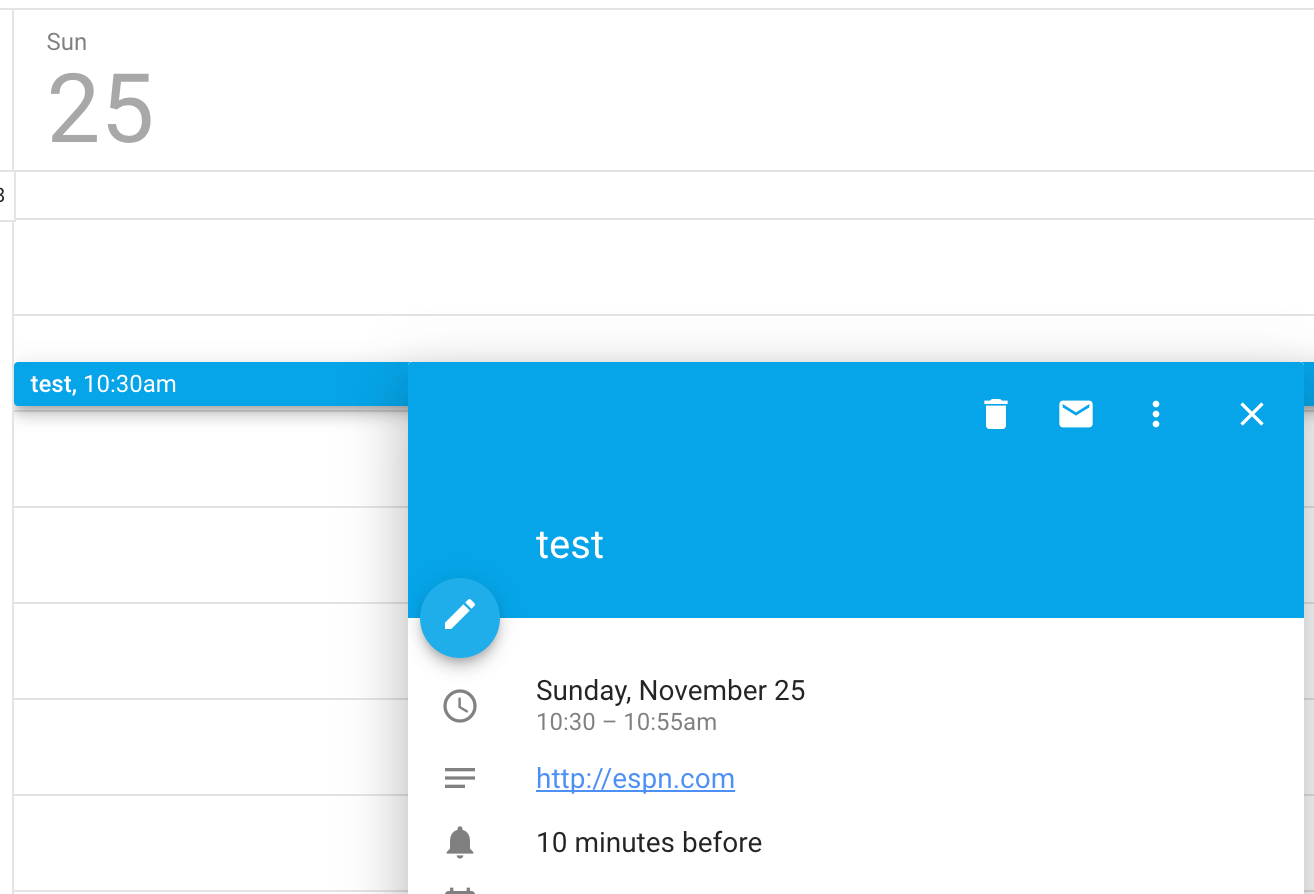Select the test event block at 10:30am

pos(200,383)
